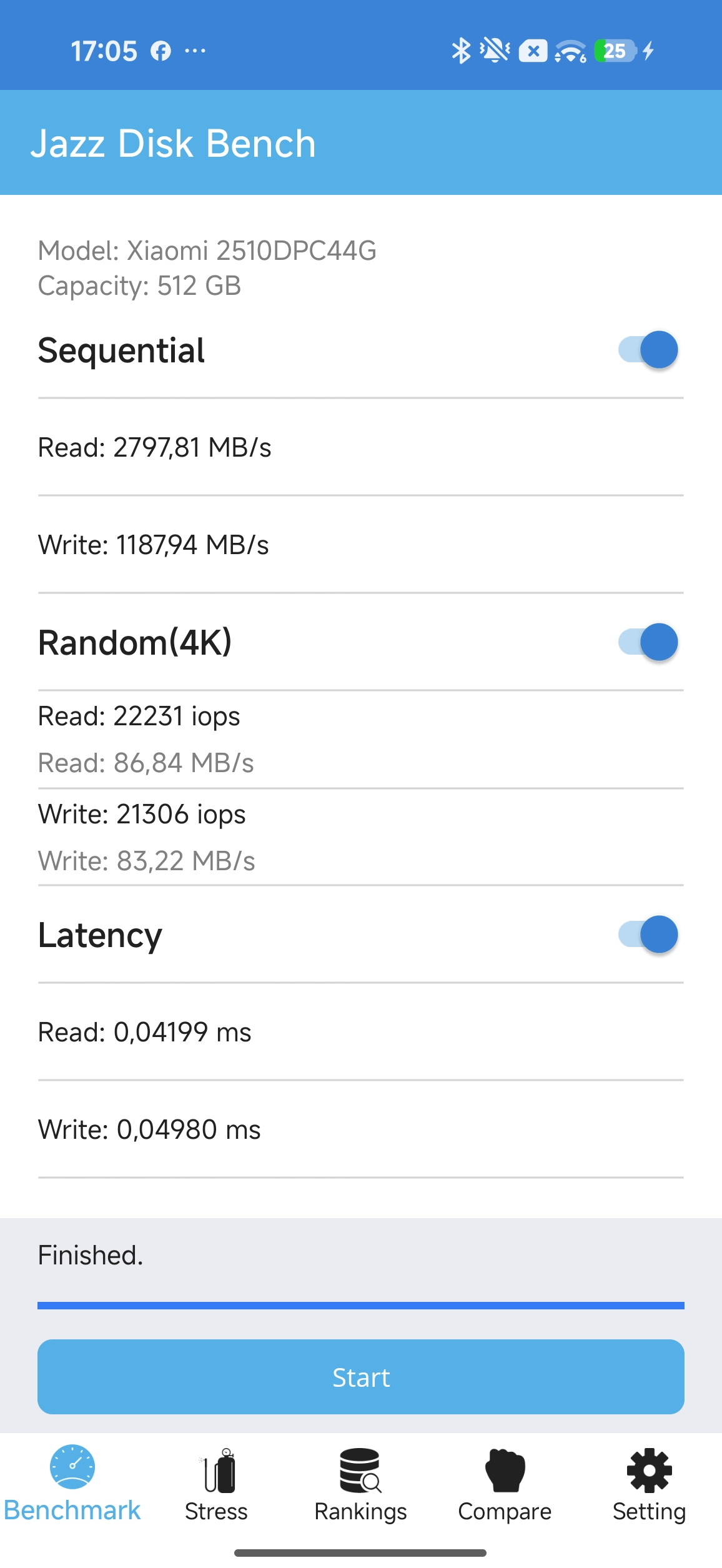The height and width of the screenshot is (1568, 722).
Task: Tap the blue finished progress bar
Action: click(x=361, y=1306)
